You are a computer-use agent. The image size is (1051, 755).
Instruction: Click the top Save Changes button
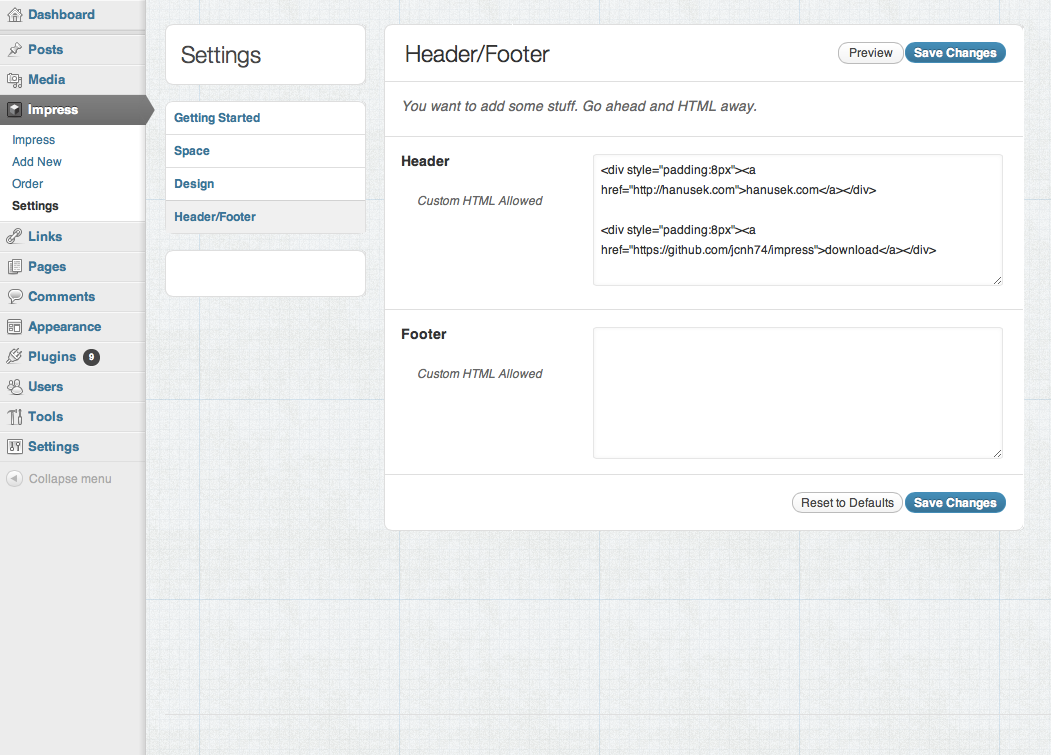click(x=955, y=53)
